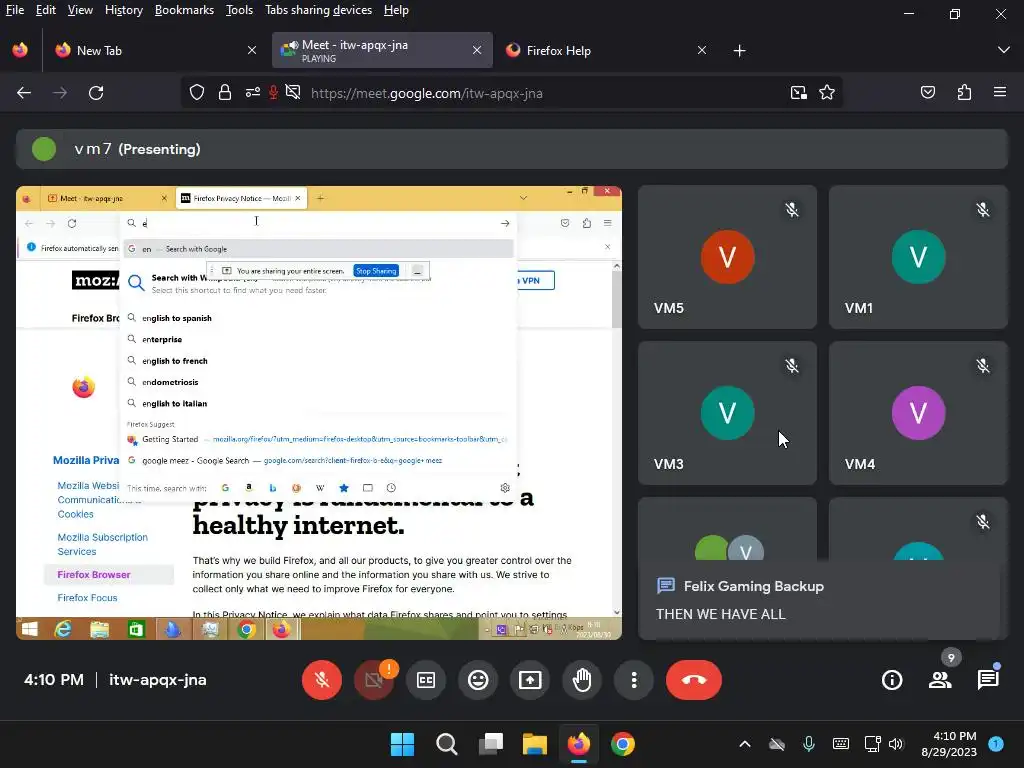Bookmark this page with star icon
This screenshot has width=1024, height=768.
[827, 93]
